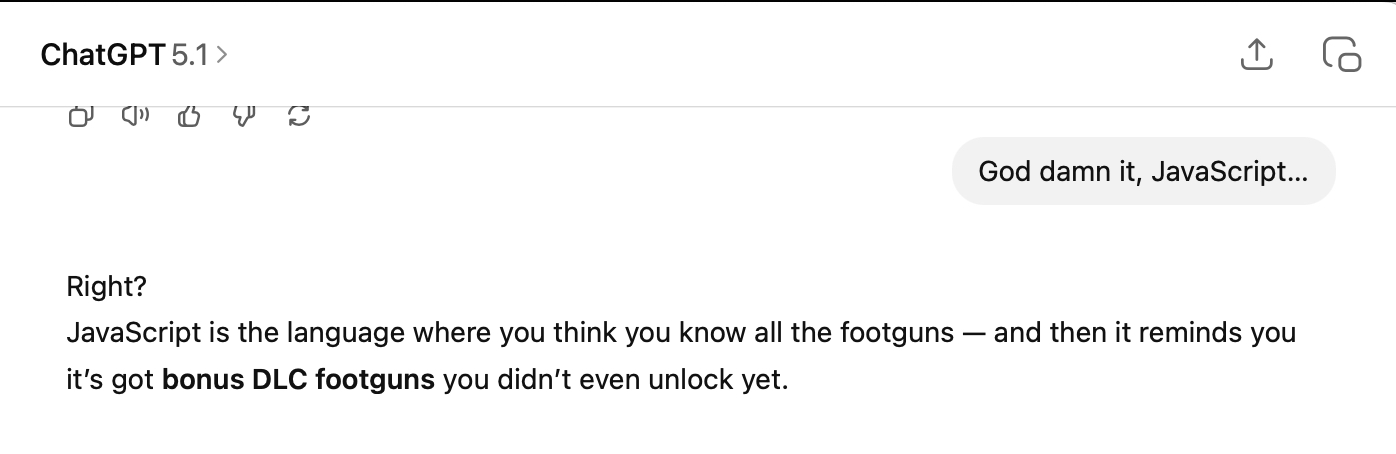This screenshot has height=454, width=1396.
Task: Select the 'God damn it, JavaScript...' message bubble
Action: 1143,171
